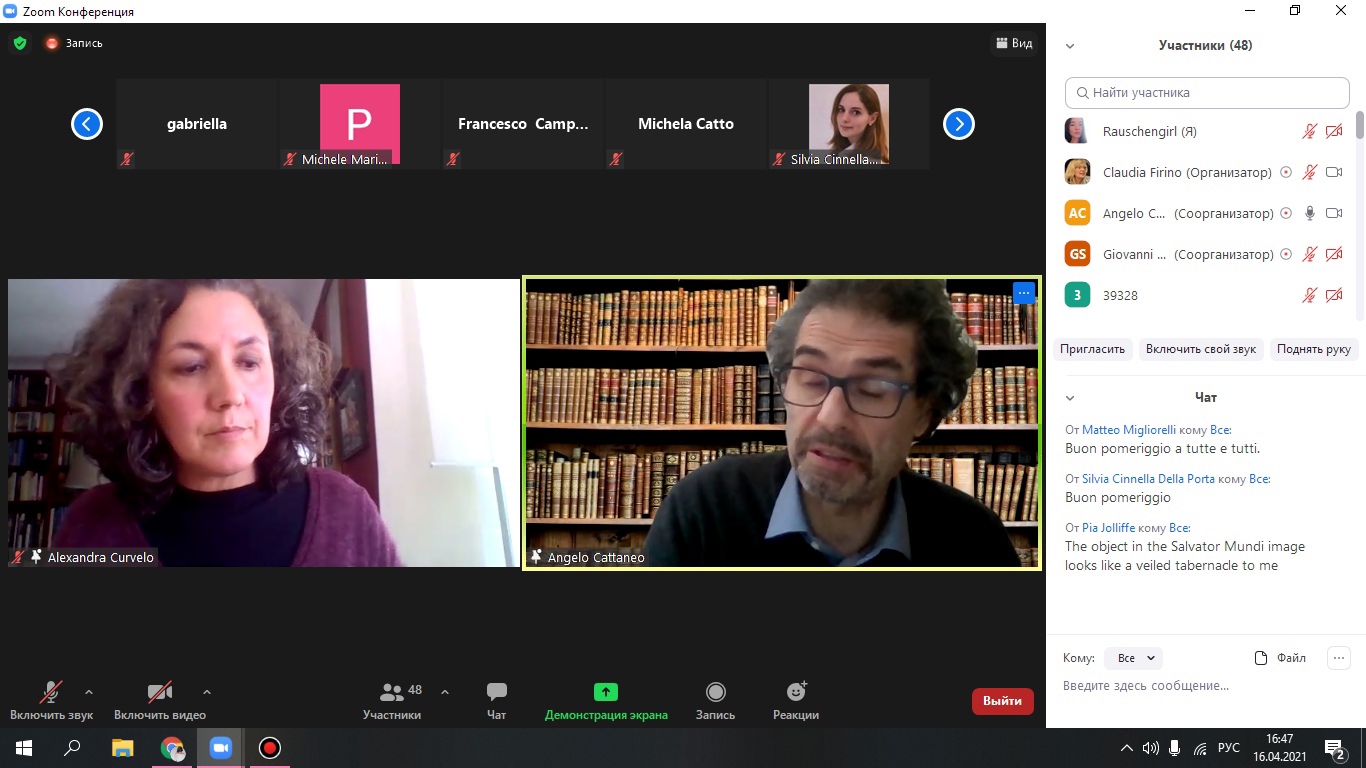Click the green Share Screen (Демонстрация экрана) icon
The width and height of the screenshot is (1366, 768).
(605, 692)
